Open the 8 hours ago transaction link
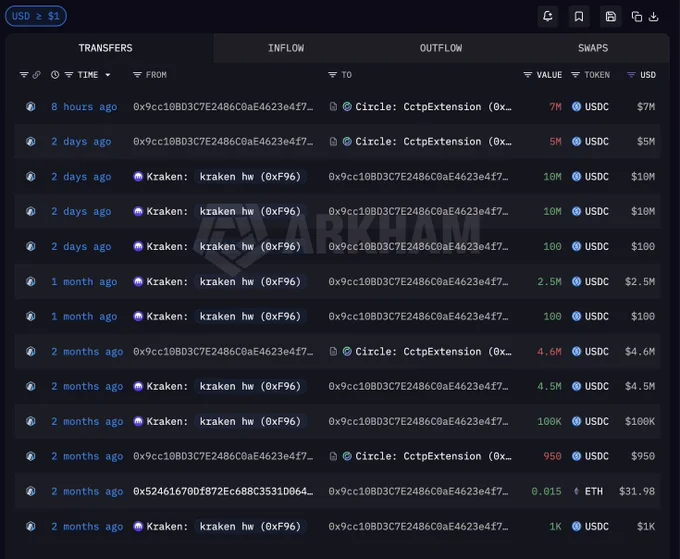 (x=84, y=107)
